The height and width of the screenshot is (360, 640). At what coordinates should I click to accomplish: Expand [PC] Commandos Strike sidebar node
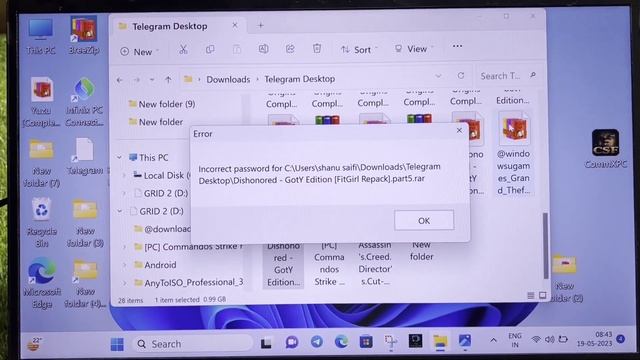click(x=124, y=247)
